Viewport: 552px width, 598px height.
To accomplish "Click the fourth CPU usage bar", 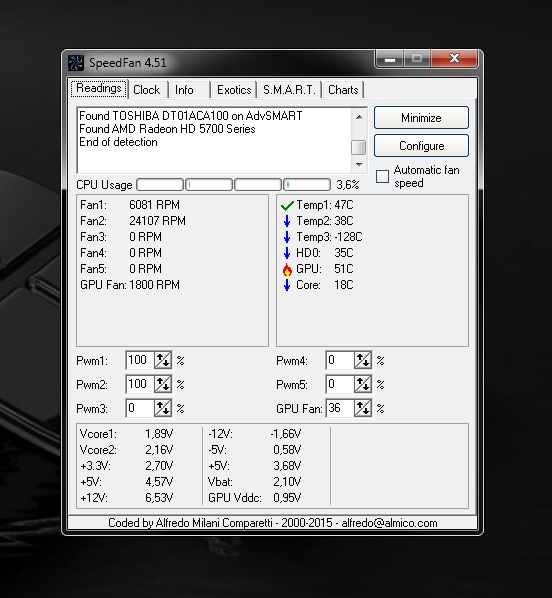I will pos(306,185).
